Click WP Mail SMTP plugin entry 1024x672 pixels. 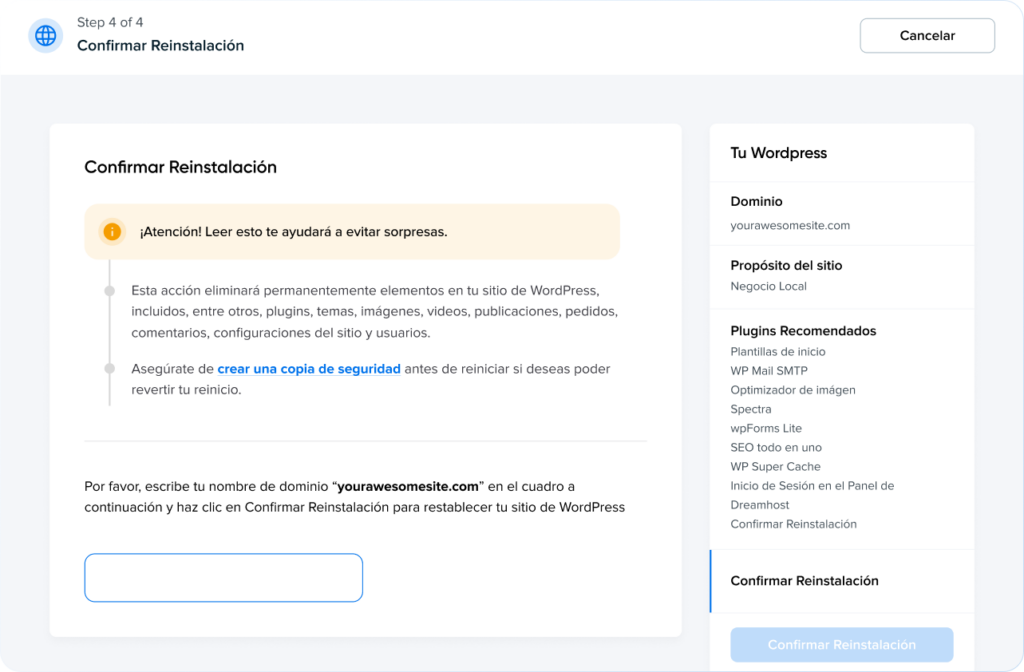771,371
